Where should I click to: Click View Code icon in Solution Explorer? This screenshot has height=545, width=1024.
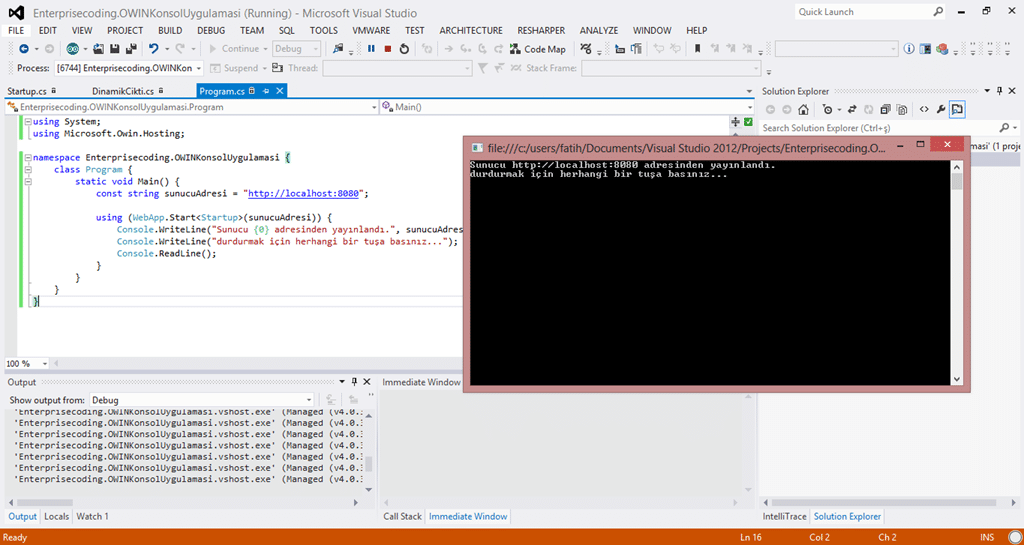(x=924, y=110)
